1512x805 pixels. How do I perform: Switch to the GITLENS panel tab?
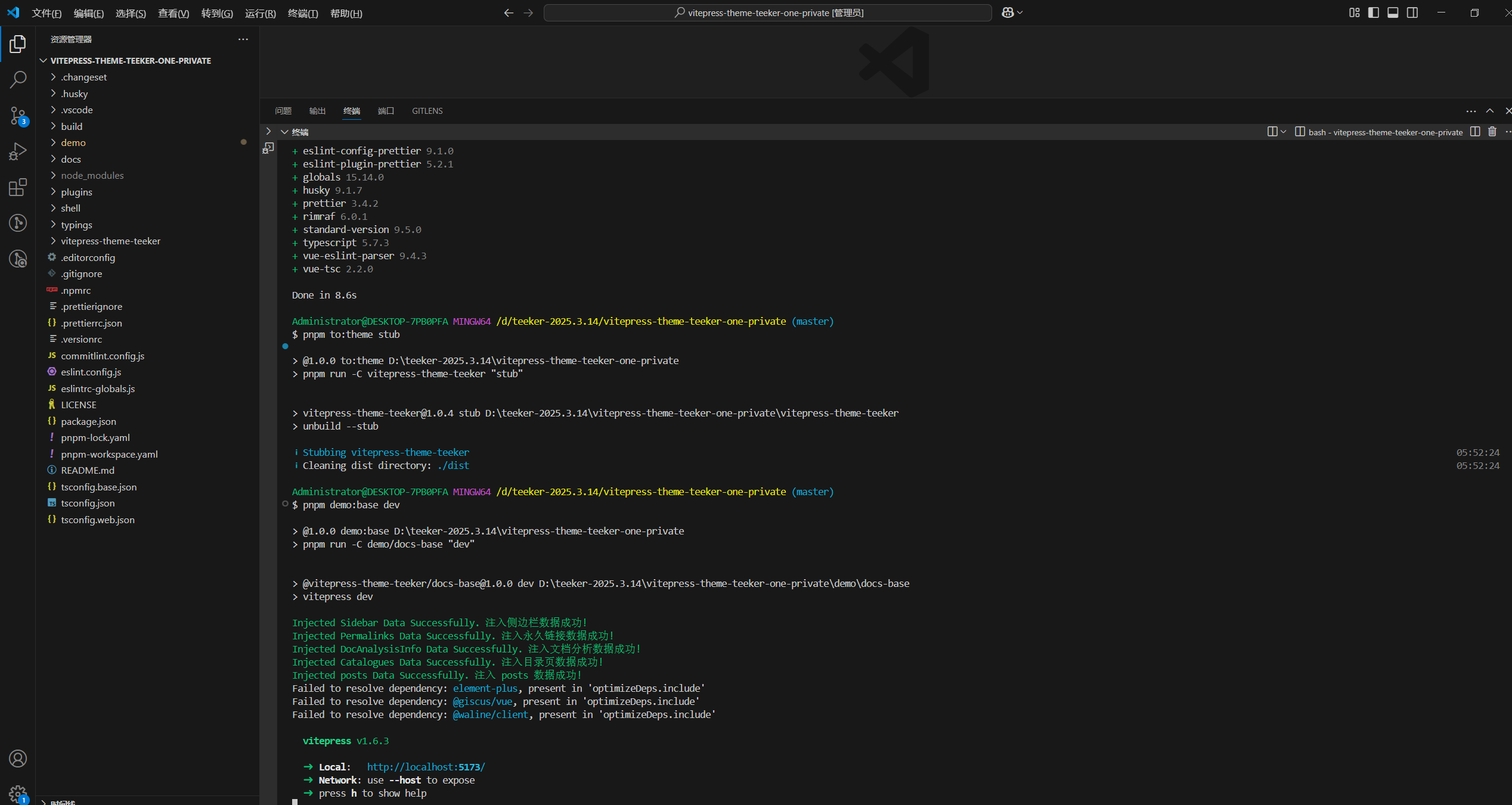pos(427,111)
